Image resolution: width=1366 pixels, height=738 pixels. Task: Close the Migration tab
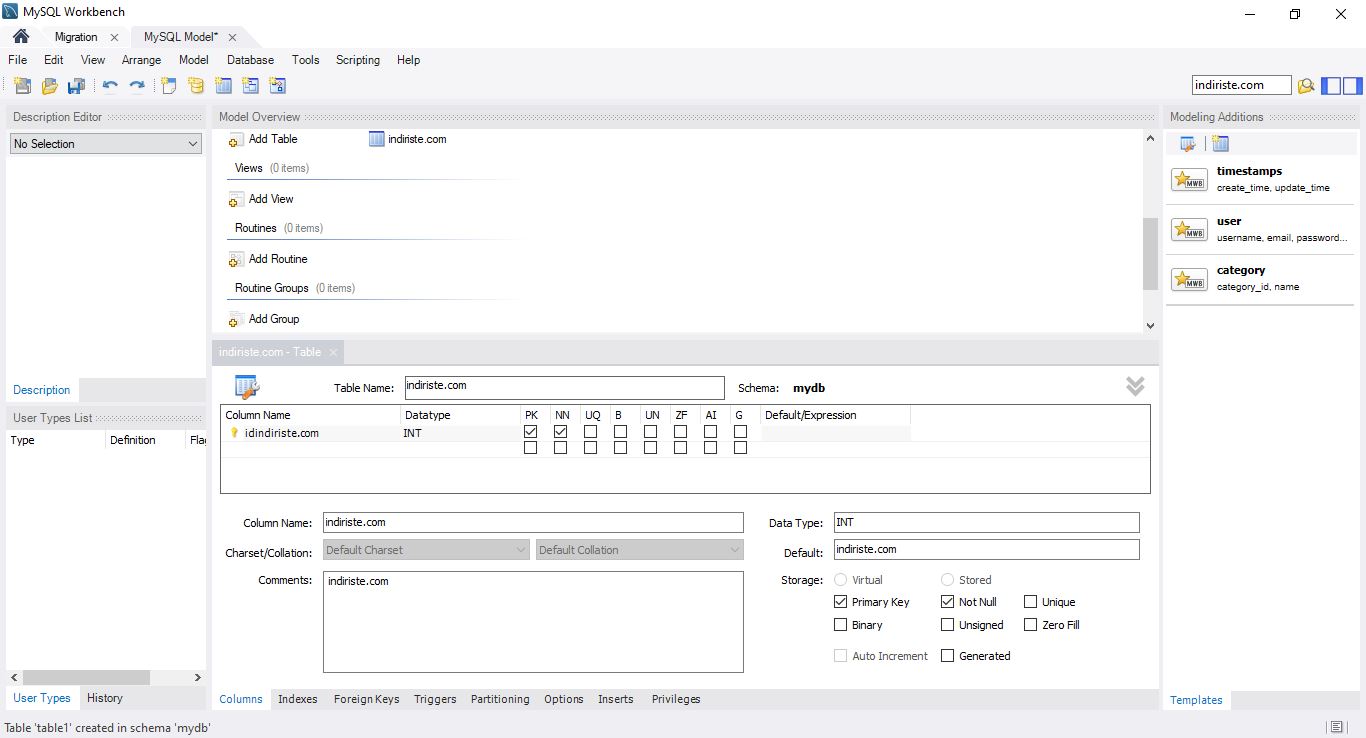coord(114,37)
